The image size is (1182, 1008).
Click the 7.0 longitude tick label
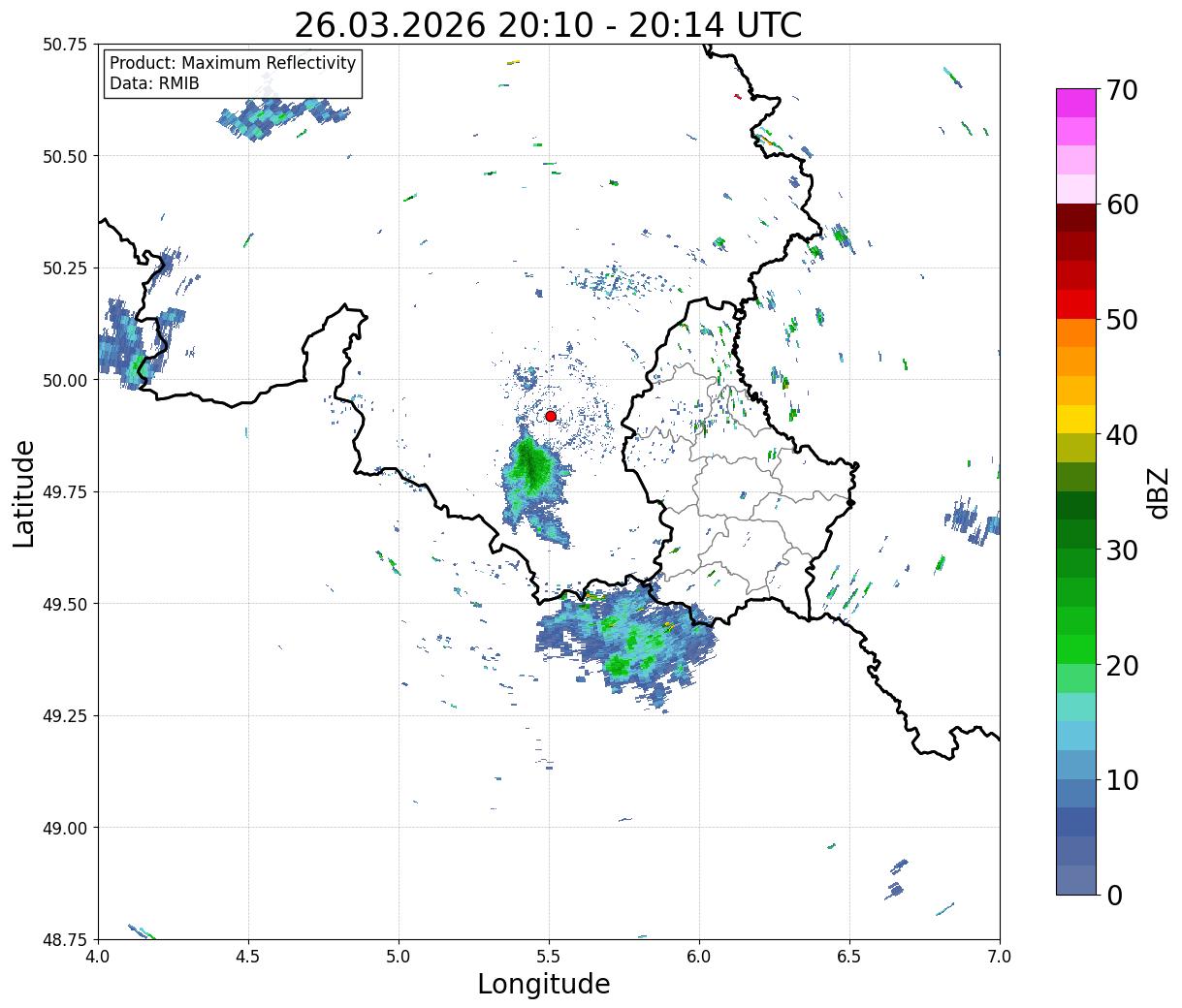point(1000,956)
